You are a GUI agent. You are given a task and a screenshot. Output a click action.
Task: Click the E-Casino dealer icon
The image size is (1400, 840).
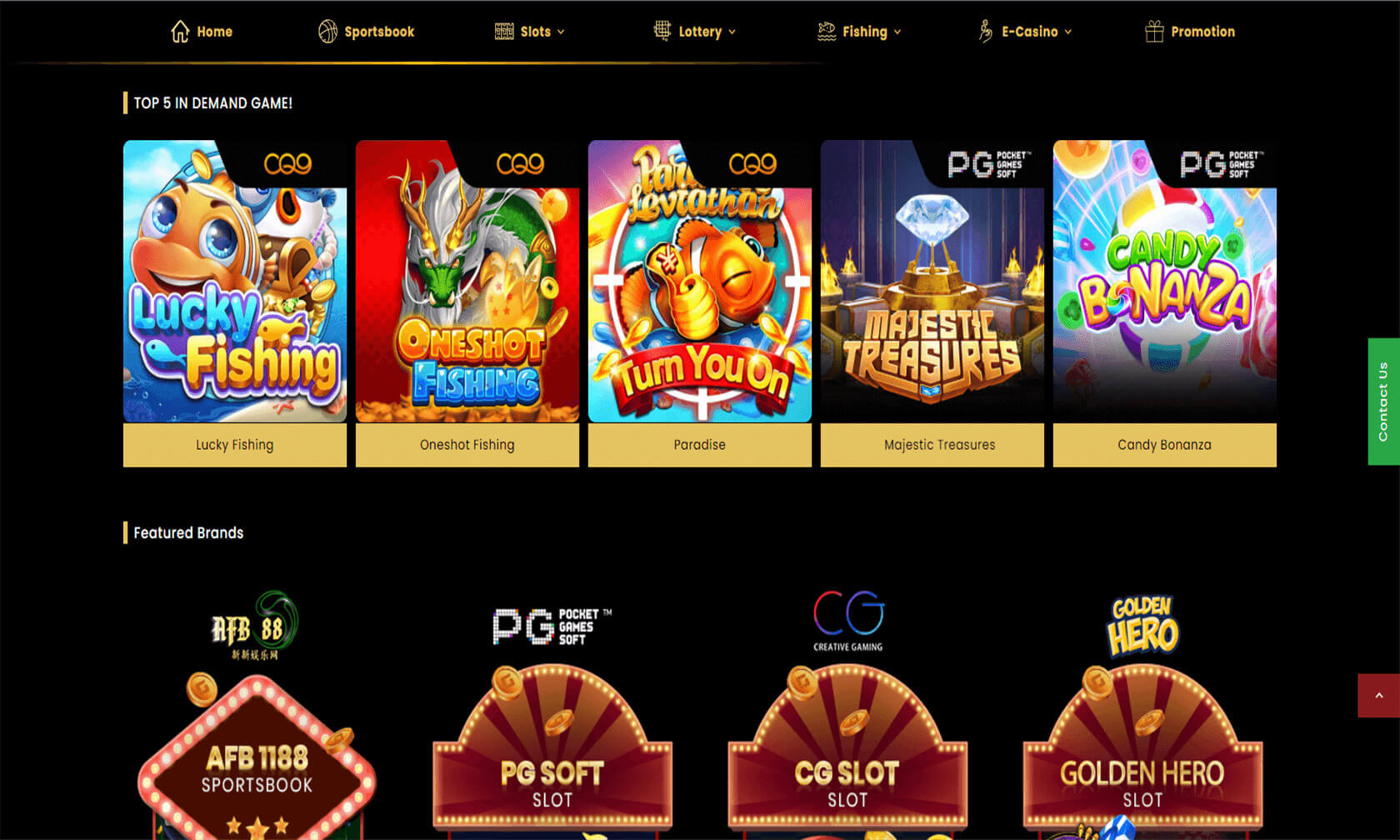pos(985,32)
